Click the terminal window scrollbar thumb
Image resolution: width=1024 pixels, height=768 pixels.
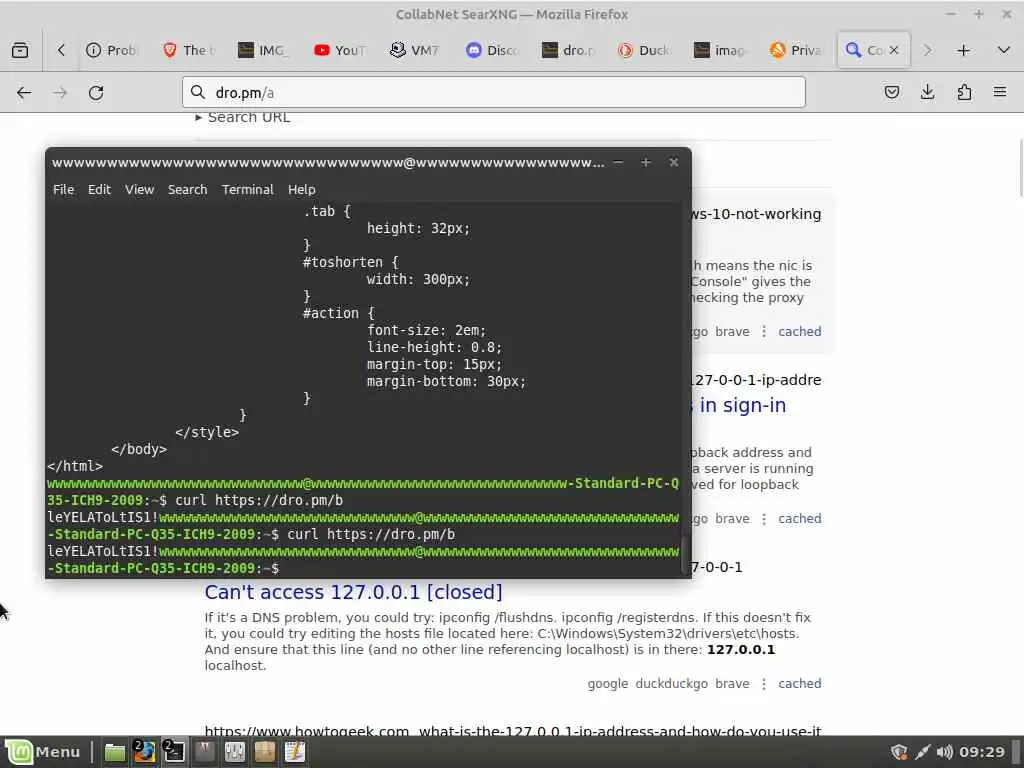(685, 555)
